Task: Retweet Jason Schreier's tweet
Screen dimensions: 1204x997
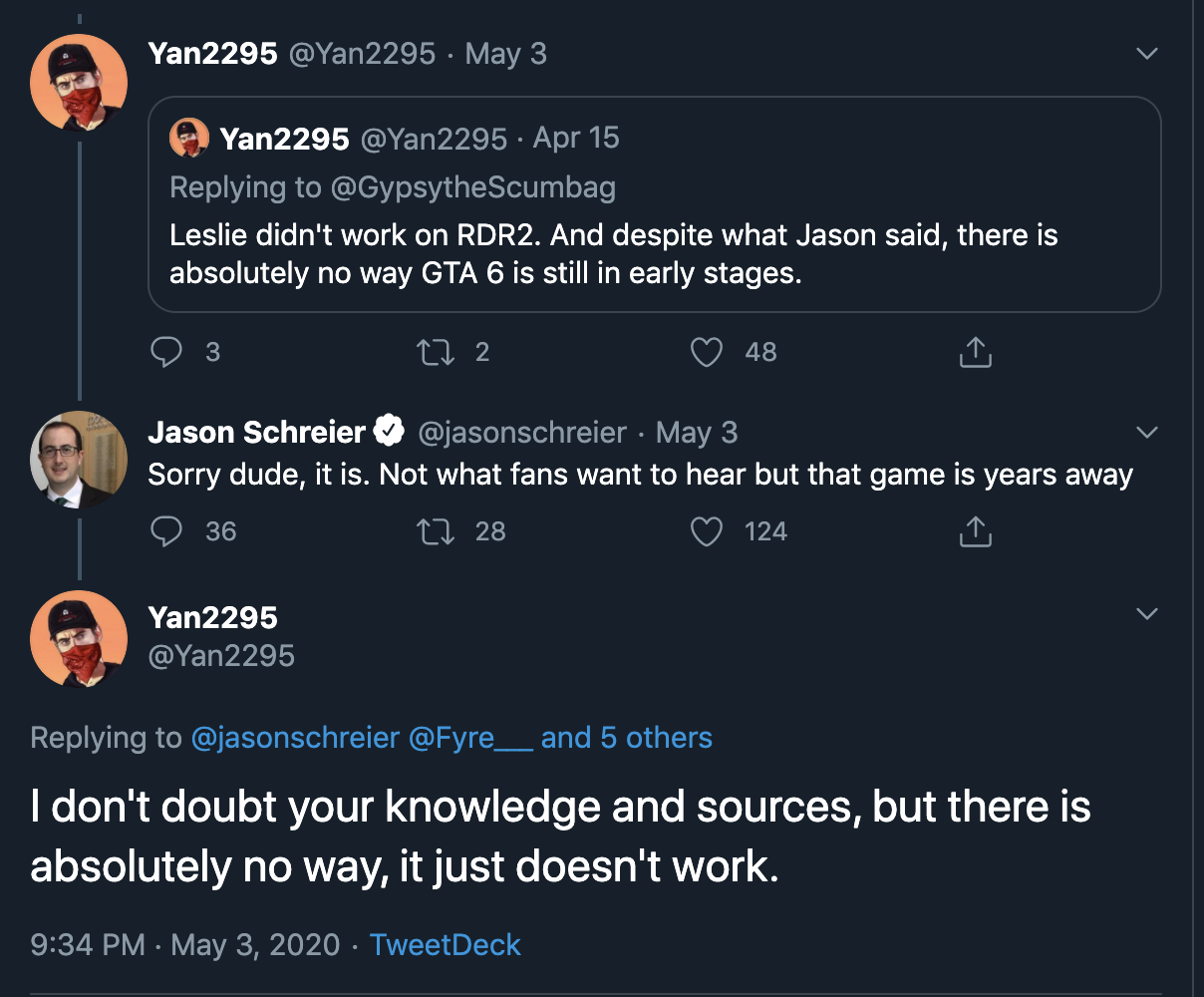Action: pos(435,531)
